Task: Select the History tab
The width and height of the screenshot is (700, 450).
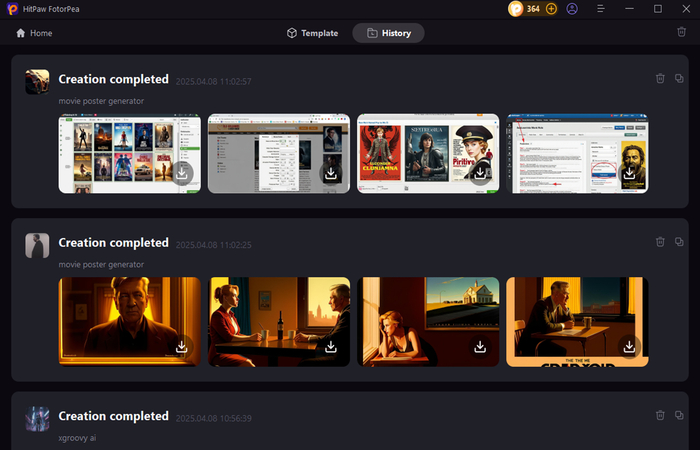Action: click(388, 33)
